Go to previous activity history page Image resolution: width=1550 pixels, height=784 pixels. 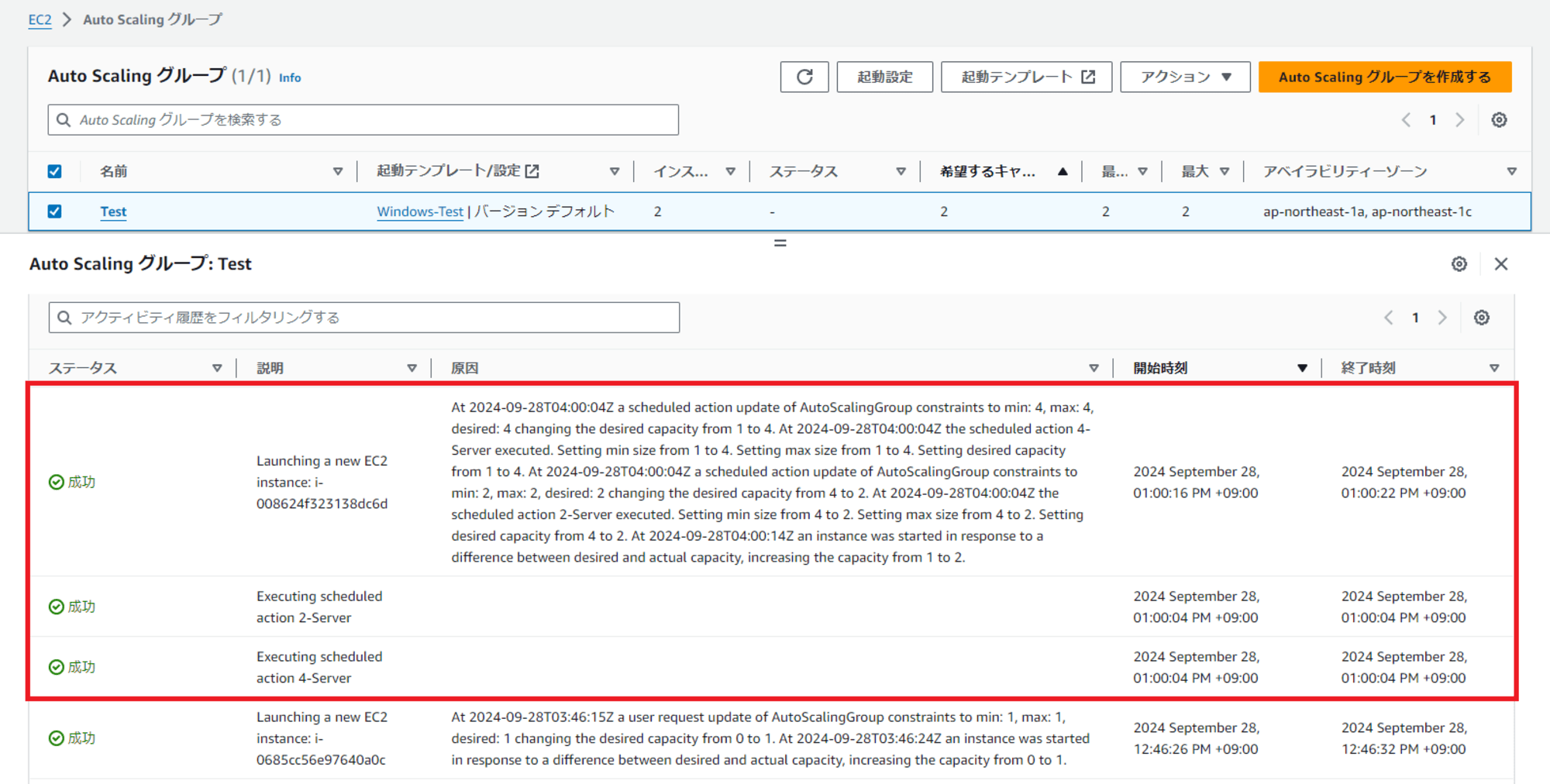pyautogui.click(x=1389, y=318)
